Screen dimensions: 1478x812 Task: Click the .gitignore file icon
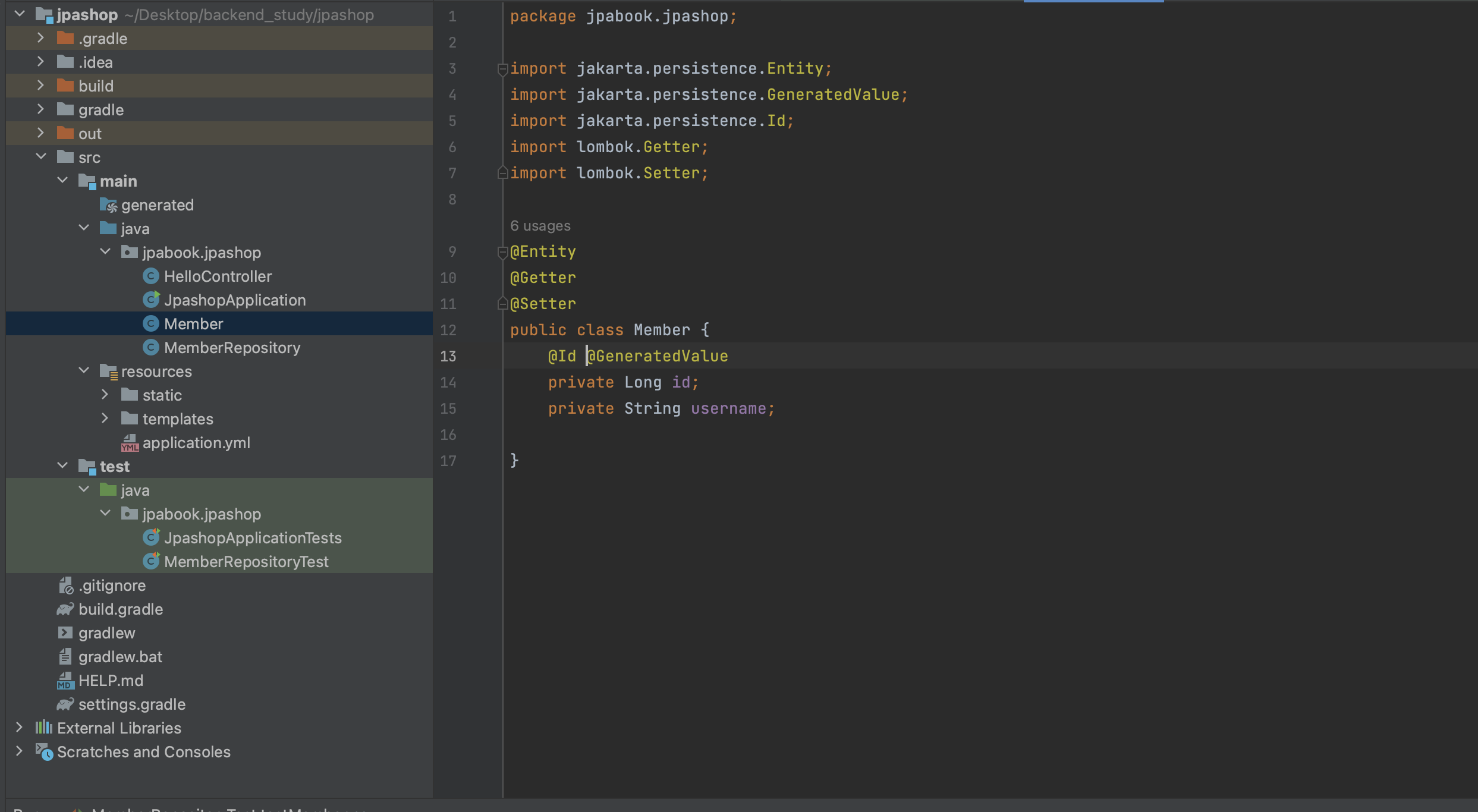point(65,586)
